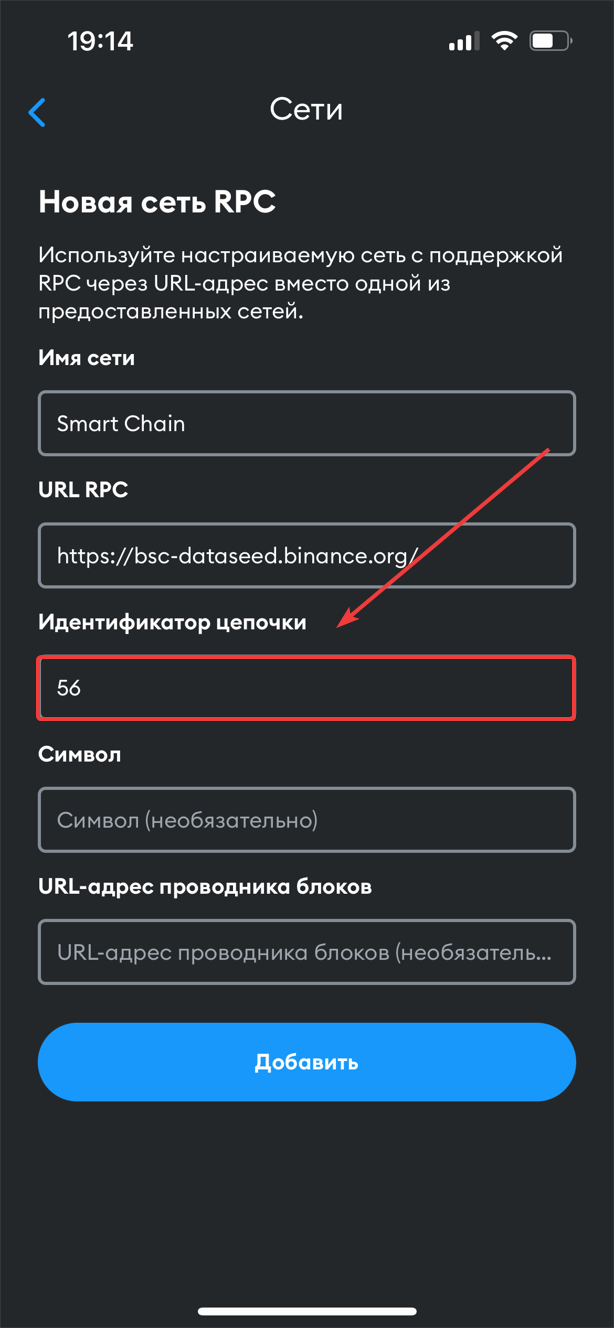Tap the home indicator bar

pos(307,1311)
